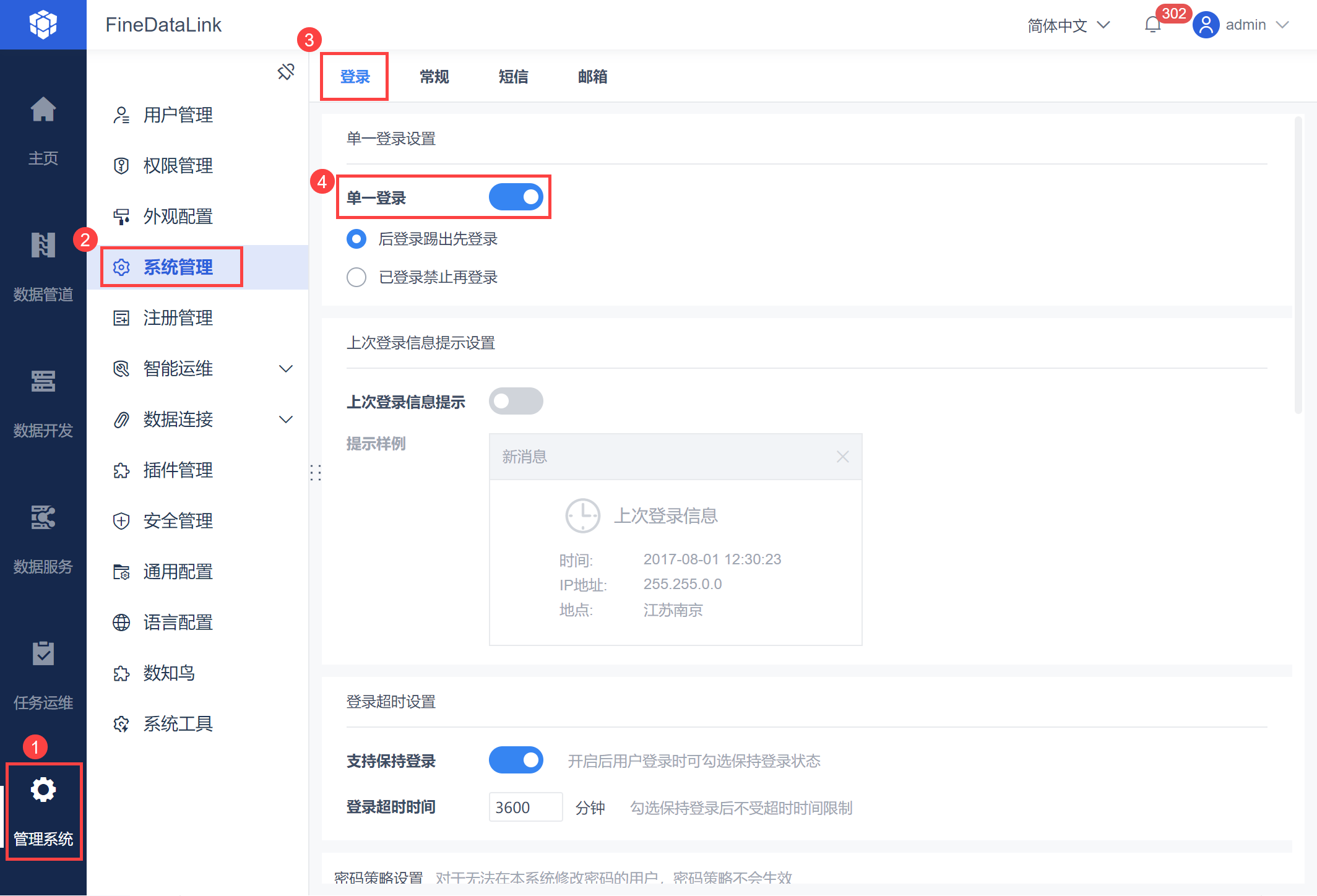Open the 简体中文 language dropdown
Viewport: 1317px width, 896px height.
1068,25
